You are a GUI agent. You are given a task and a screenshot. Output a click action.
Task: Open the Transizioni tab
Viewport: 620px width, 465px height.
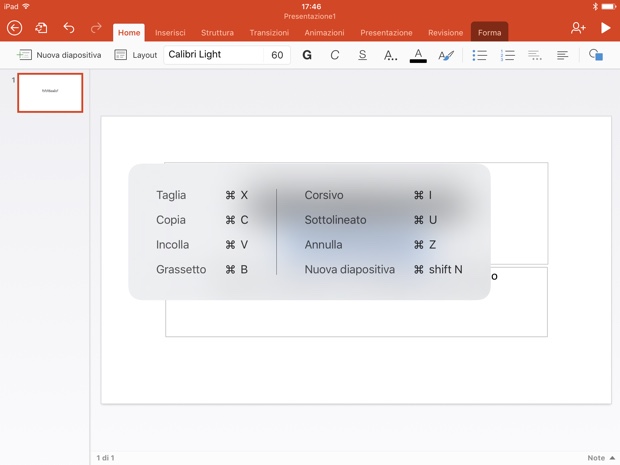269,33
